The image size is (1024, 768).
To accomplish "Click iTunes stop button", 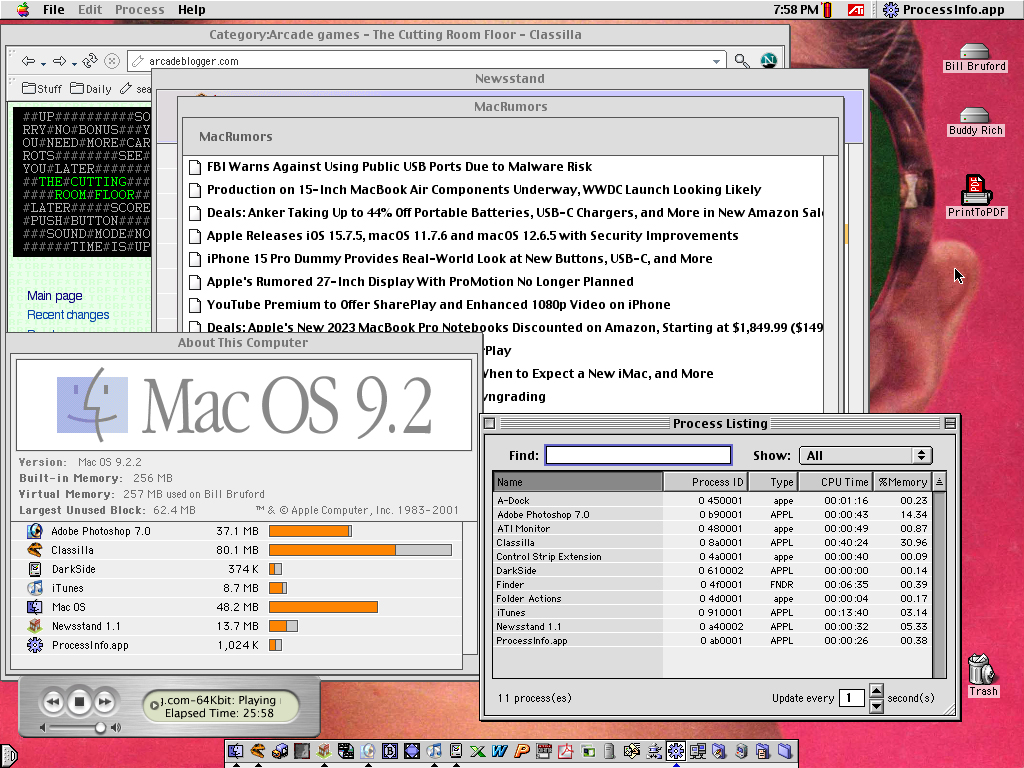I will pos(80,702).
